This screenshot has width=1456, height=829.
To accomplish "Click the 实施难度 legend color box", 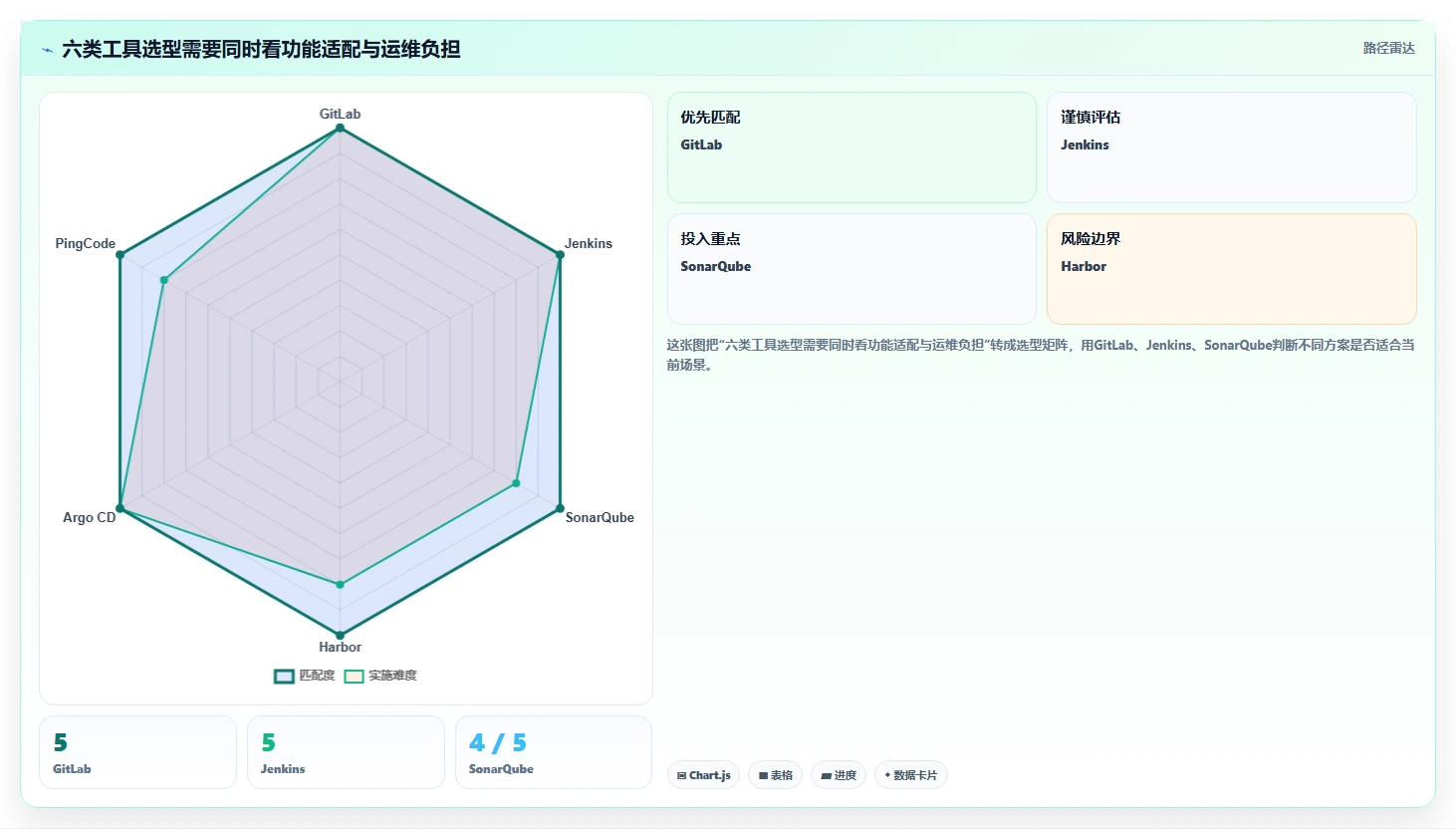I will click(x=354, y=676).
